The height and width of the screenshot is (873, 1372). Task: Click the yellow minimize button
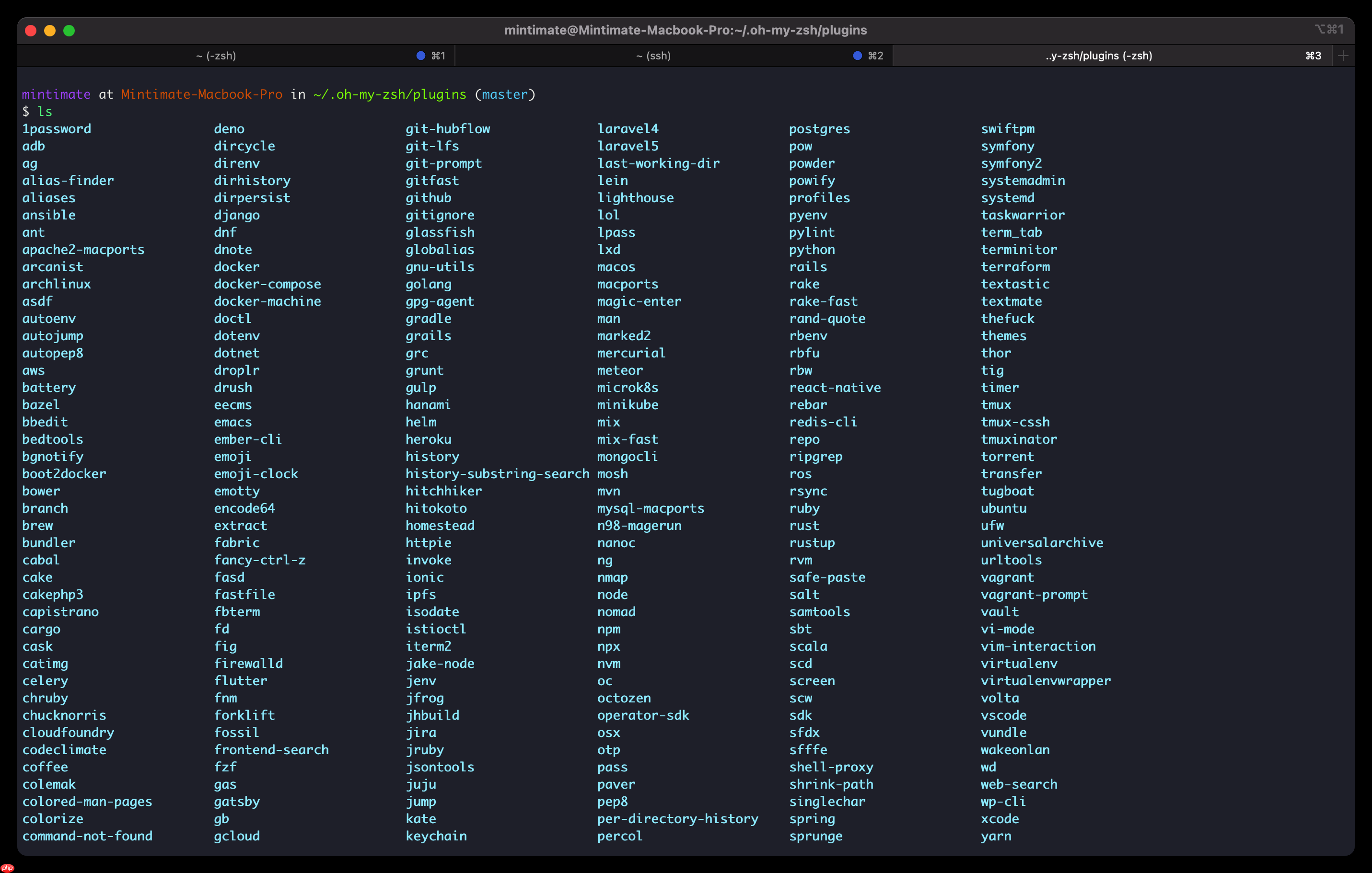(50, 31)
